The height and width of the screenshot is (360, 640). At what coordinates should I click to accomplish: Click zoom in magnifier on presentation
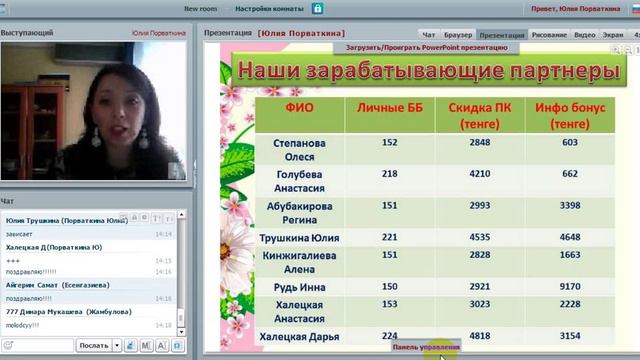[x=616, y=50]
